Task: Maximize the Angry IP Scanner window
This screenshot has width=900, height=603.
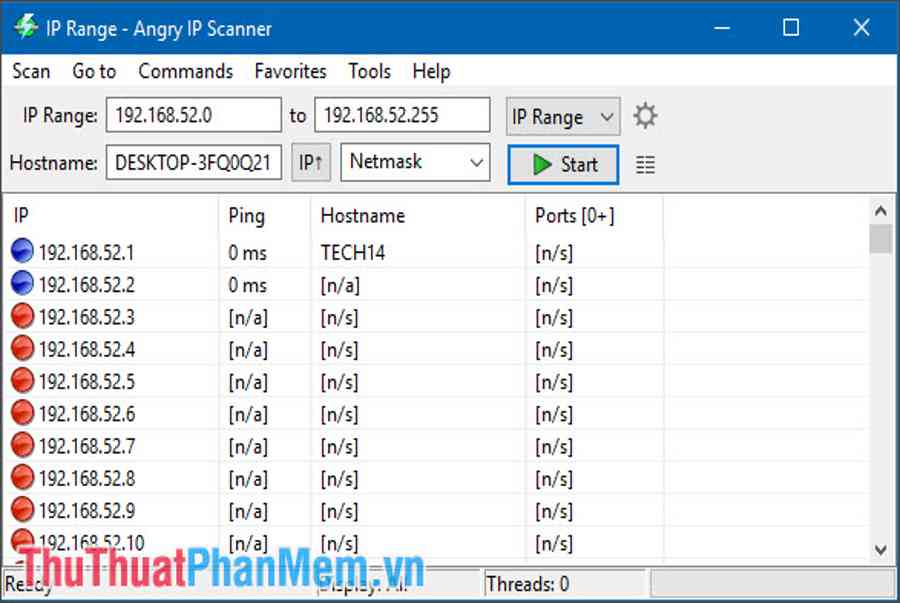Action: 791,27
